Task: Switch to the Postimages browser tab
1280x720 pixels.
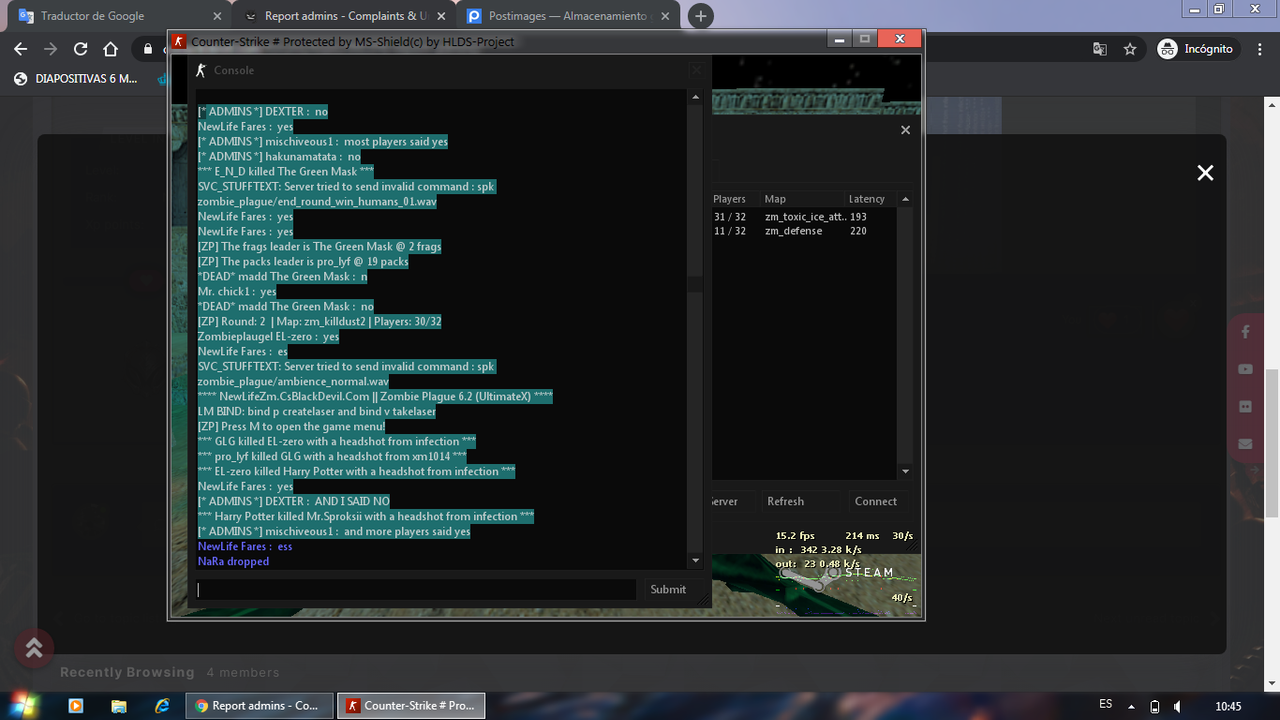Action: [x=570, y=16]
